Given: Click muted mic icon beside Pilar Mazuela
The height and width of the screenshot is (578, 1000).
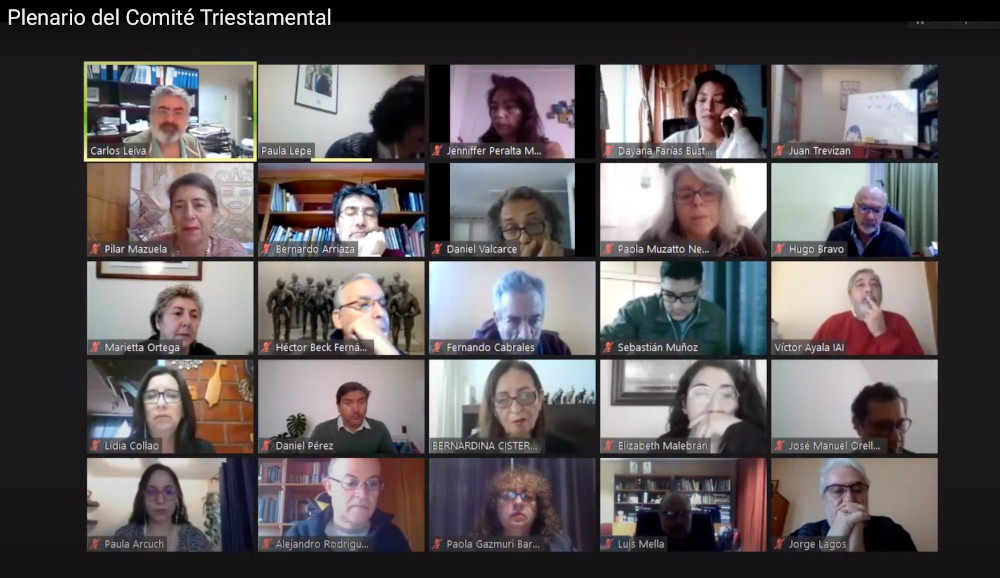Looking at the screenshot, I should click(96, 249).
